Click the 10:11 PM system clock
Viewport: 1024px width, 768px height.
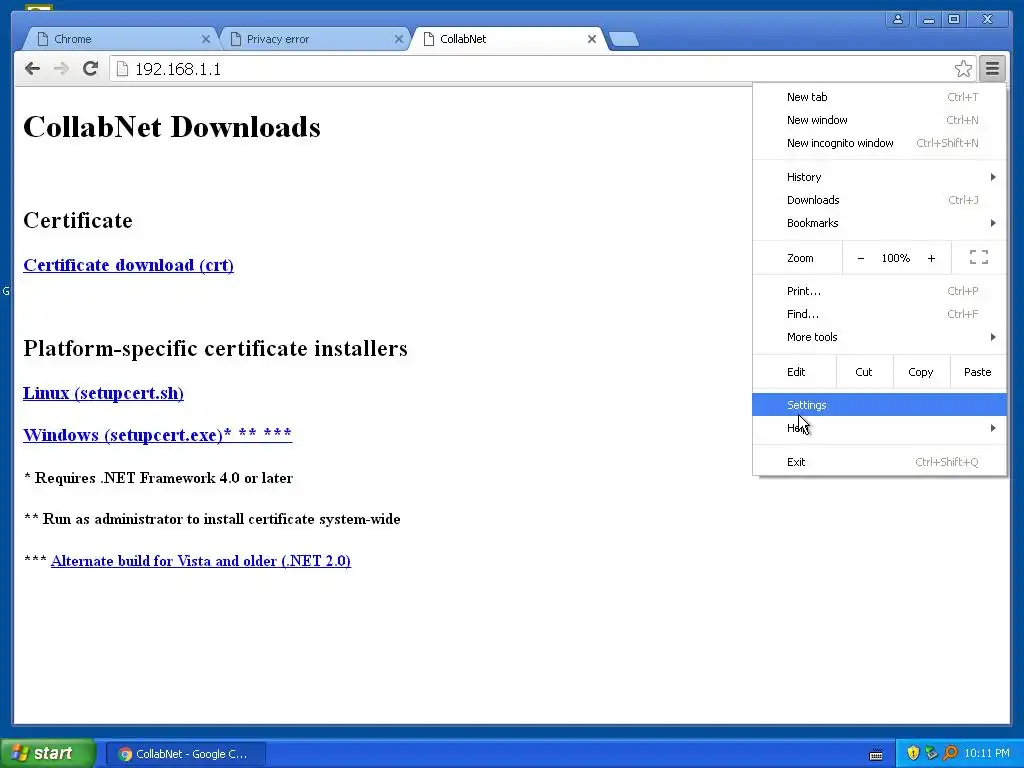(986, 754)
